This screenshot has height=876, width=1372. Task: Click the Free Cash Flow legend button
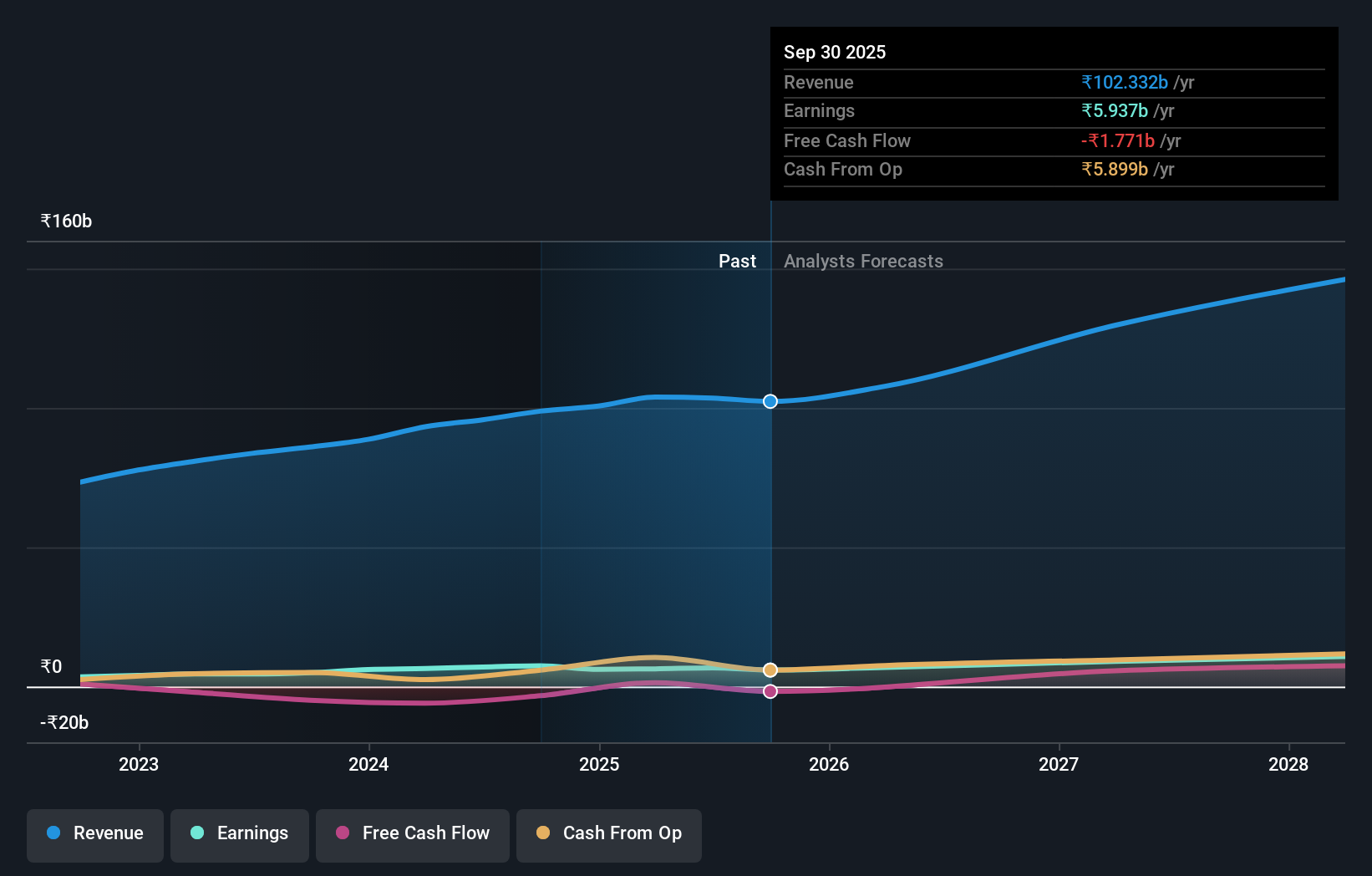click(412, 835)
